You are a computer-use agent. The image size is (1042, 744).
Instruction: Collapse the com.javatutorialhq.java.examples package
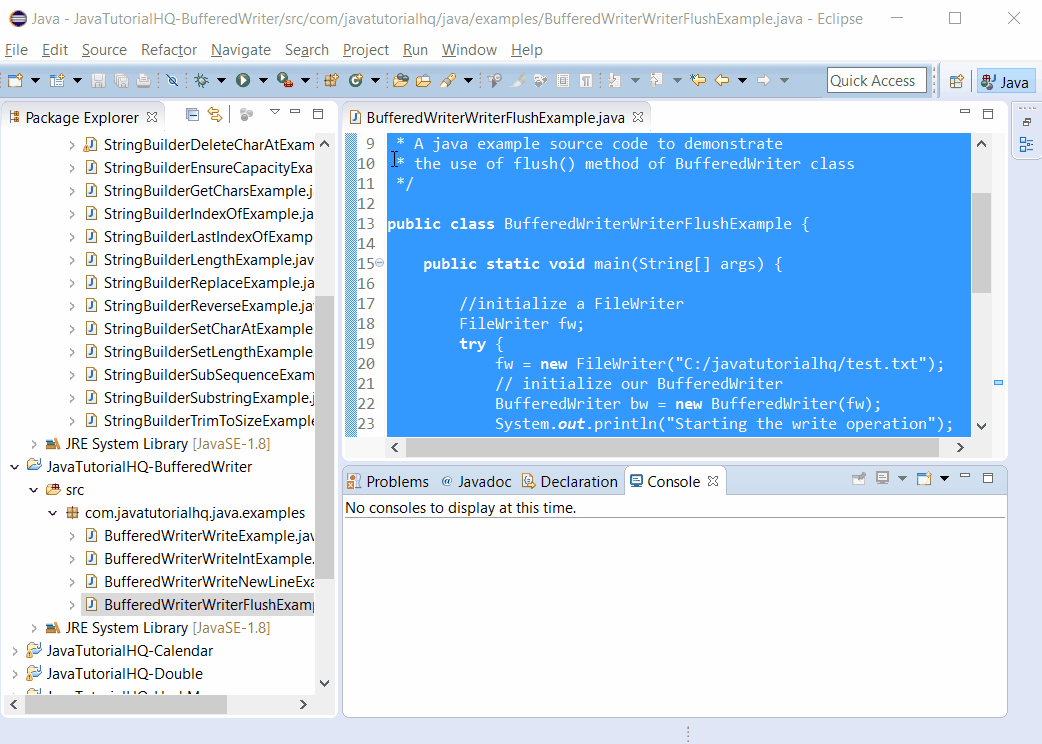click(x=53, y=511)
